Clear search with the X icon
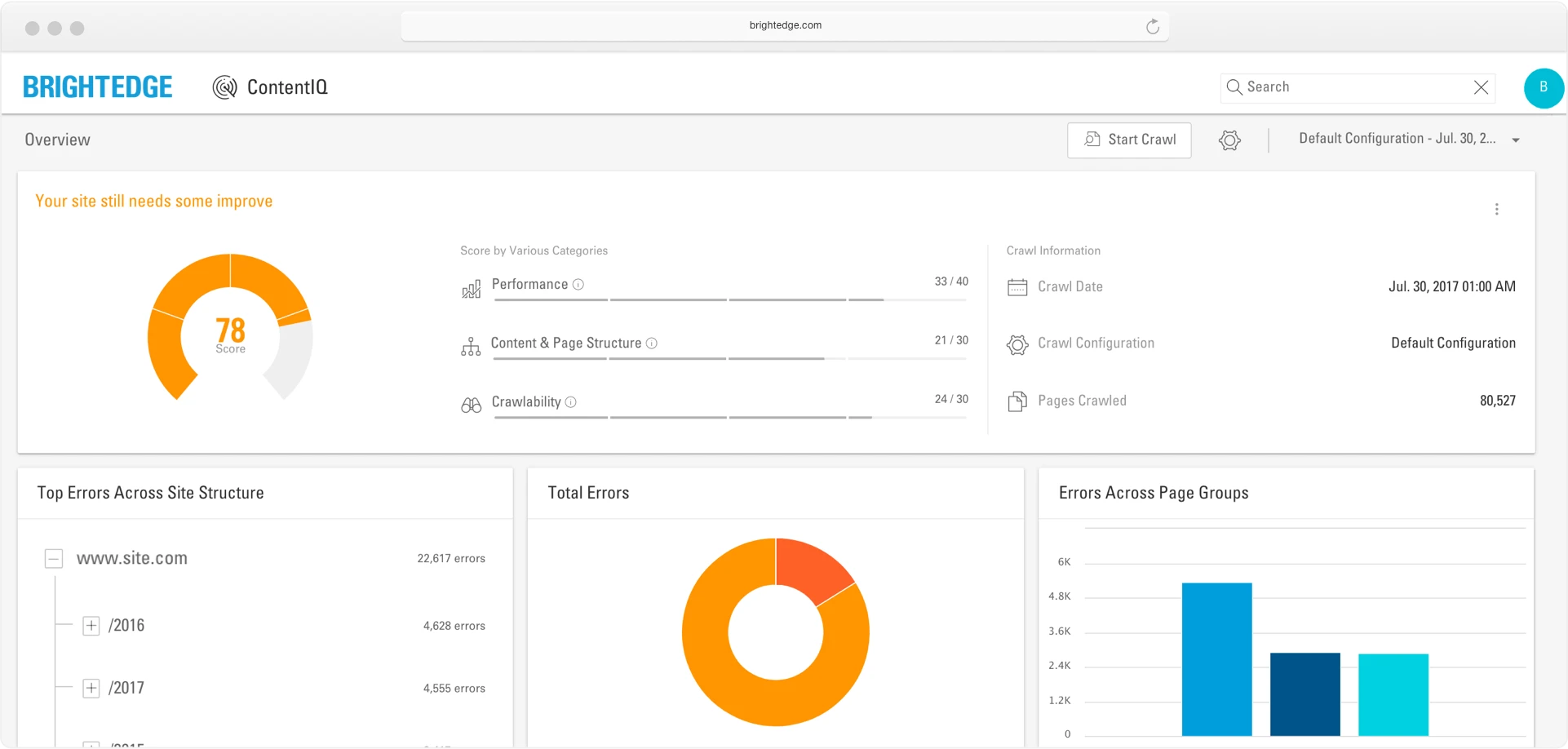 1481,87
